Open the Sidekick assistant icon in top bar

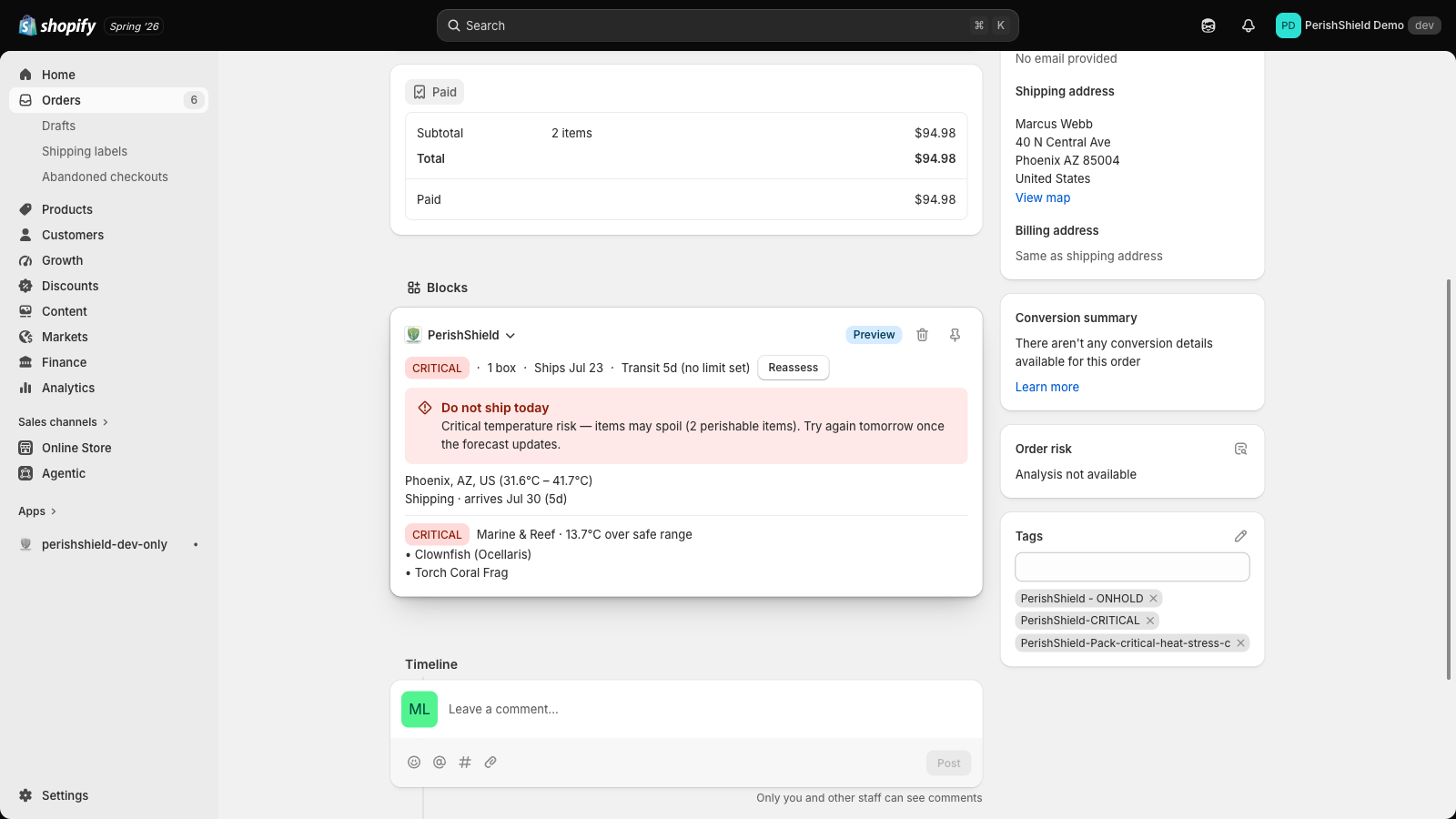[1208, 25]
